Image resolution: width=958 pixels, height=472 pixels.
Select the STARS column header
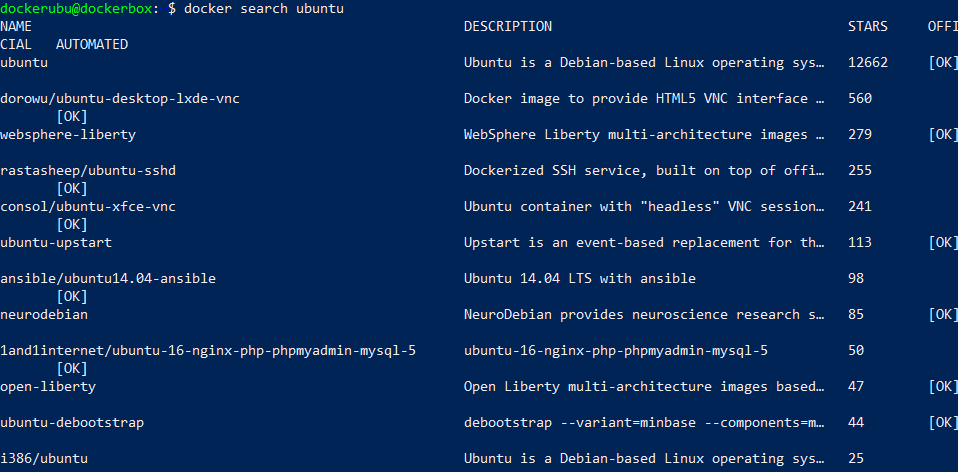pyautogui.click(x=868, y=26)
